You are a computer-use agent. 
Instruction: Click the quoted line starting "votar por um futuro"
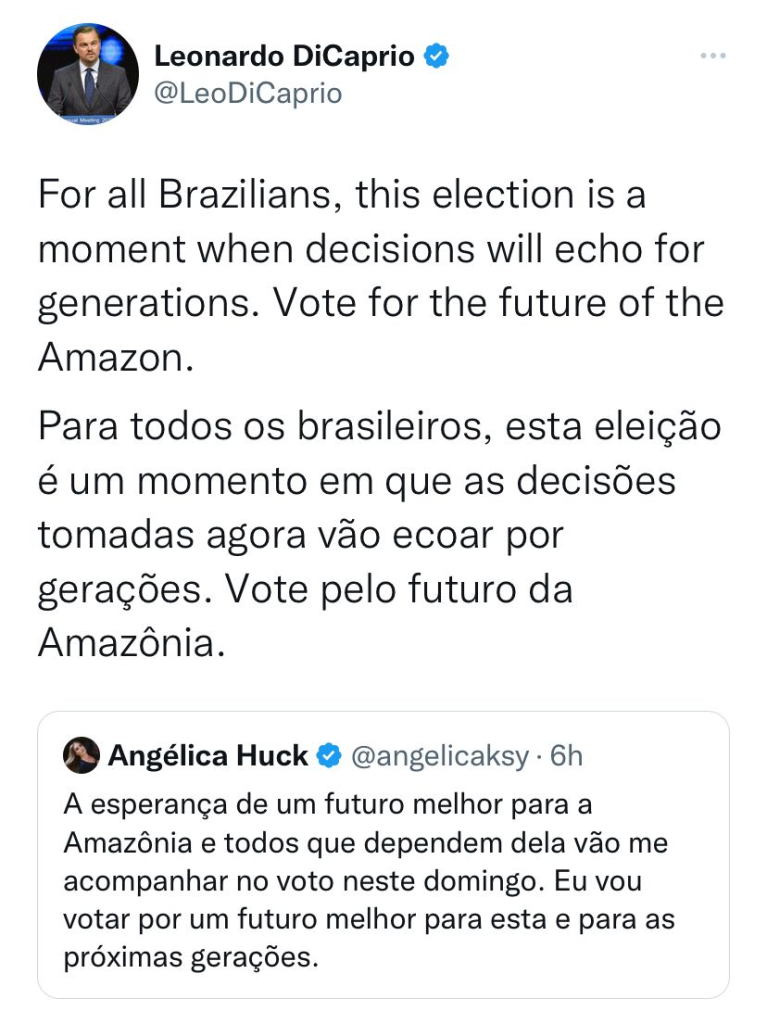pyautogui.click(x=369, y=919)
